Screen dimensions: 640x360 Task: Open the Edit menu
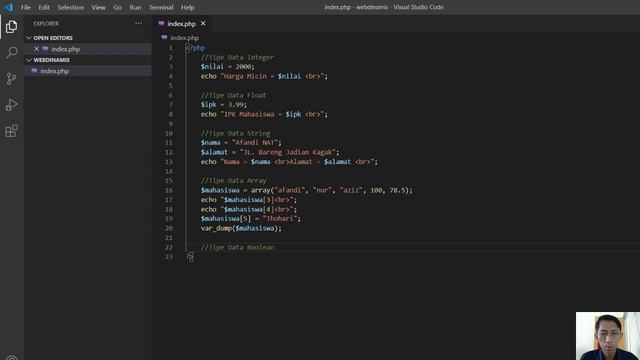44,7
